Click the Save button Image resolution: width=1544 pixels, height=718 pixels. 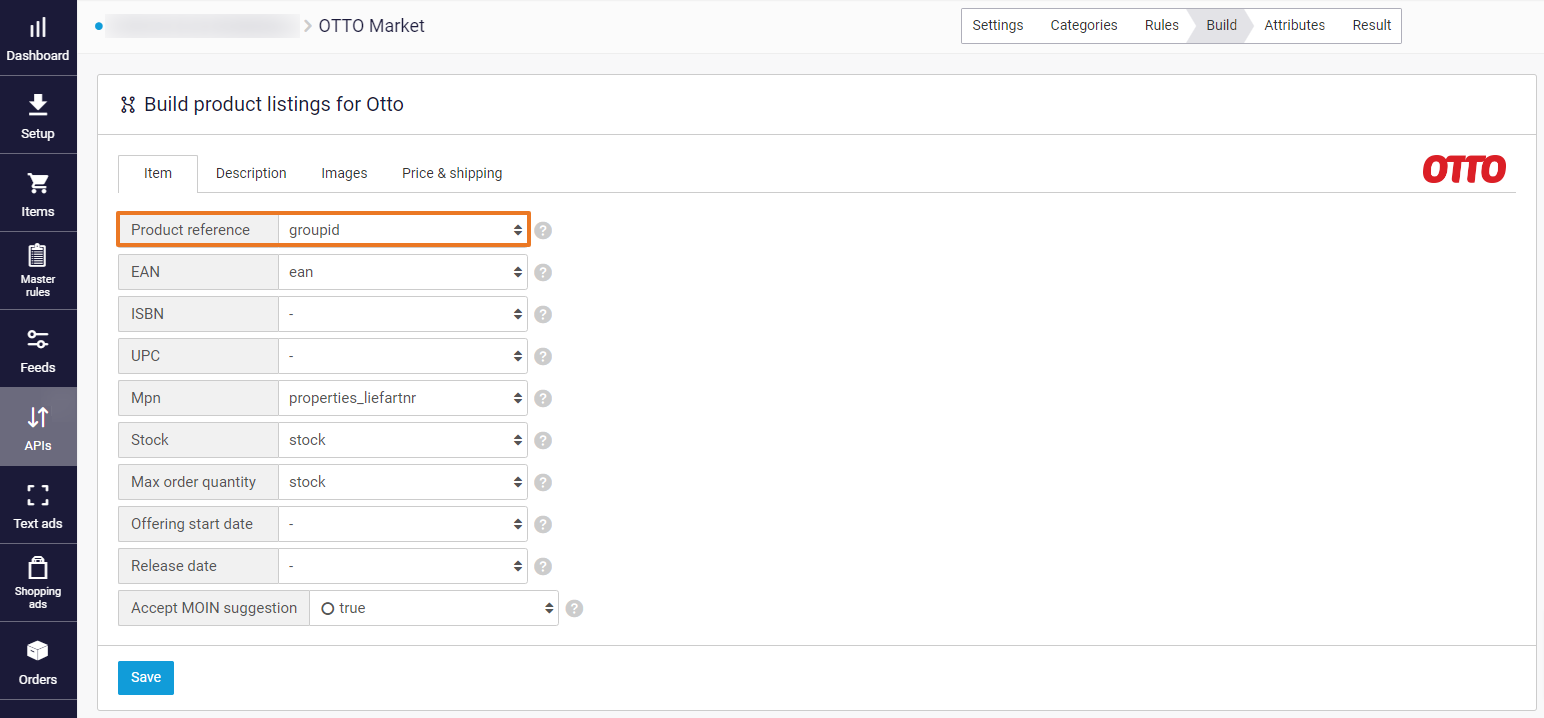(146, 677)
